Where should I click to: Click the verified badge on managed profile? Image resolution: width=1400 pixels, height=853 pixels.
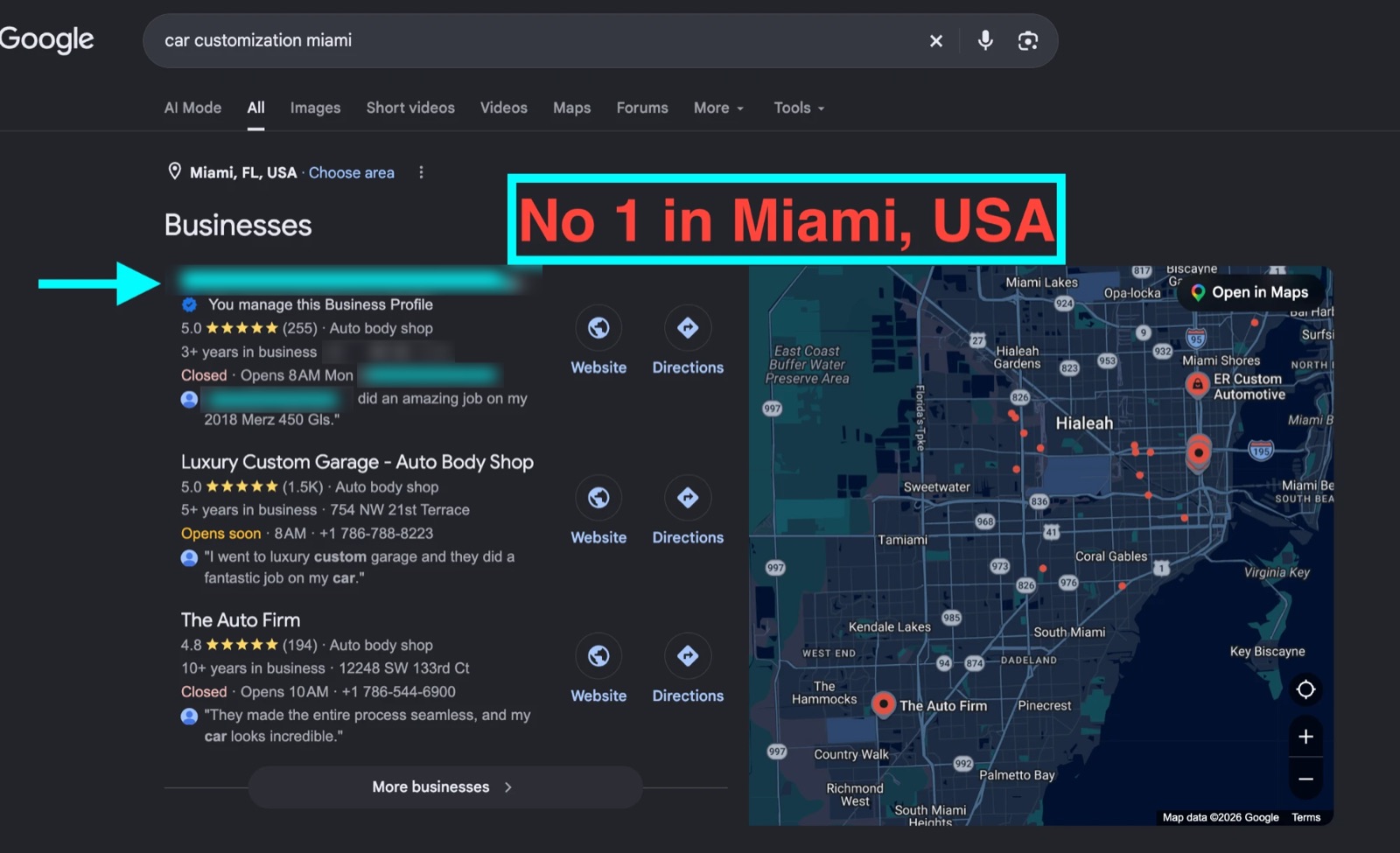click(189, 304)
